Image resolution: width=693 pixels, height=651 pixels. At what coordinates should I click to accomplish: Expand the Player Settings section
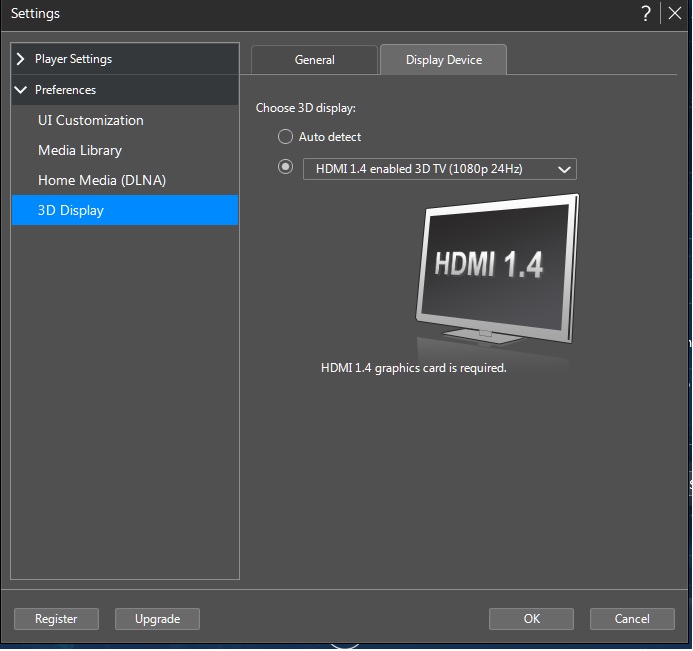click(x=125, y=59)
